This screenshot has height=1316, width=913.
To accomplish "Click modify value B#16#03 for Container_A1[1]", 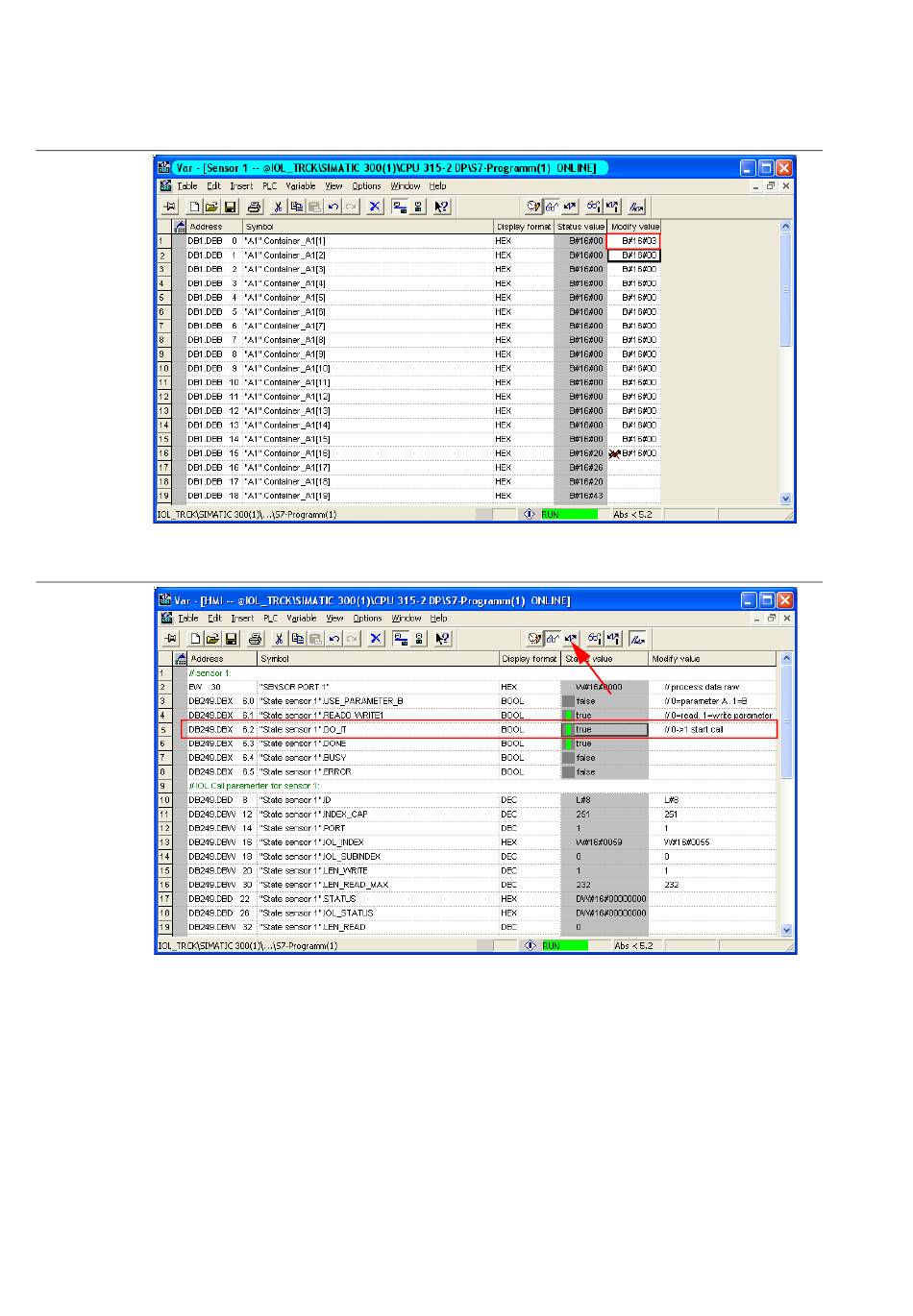I will 634,241.
